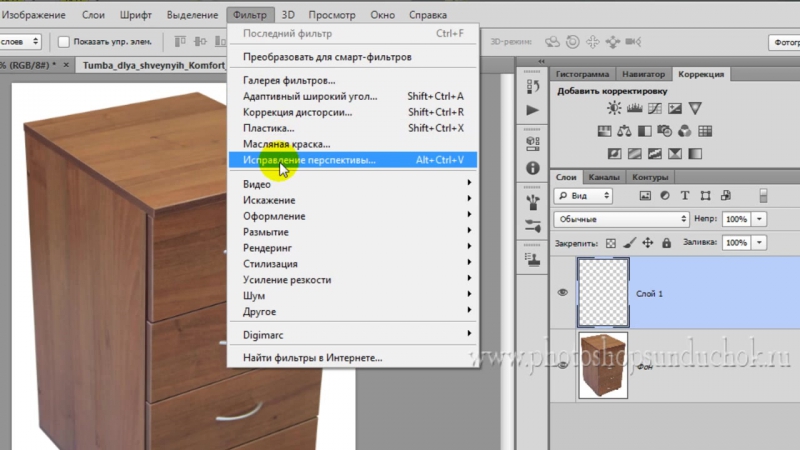Switch to the Навигатор tab
The width and height of the screenshot is (800, 450).
pyautogui.click(x=643, y=74)
